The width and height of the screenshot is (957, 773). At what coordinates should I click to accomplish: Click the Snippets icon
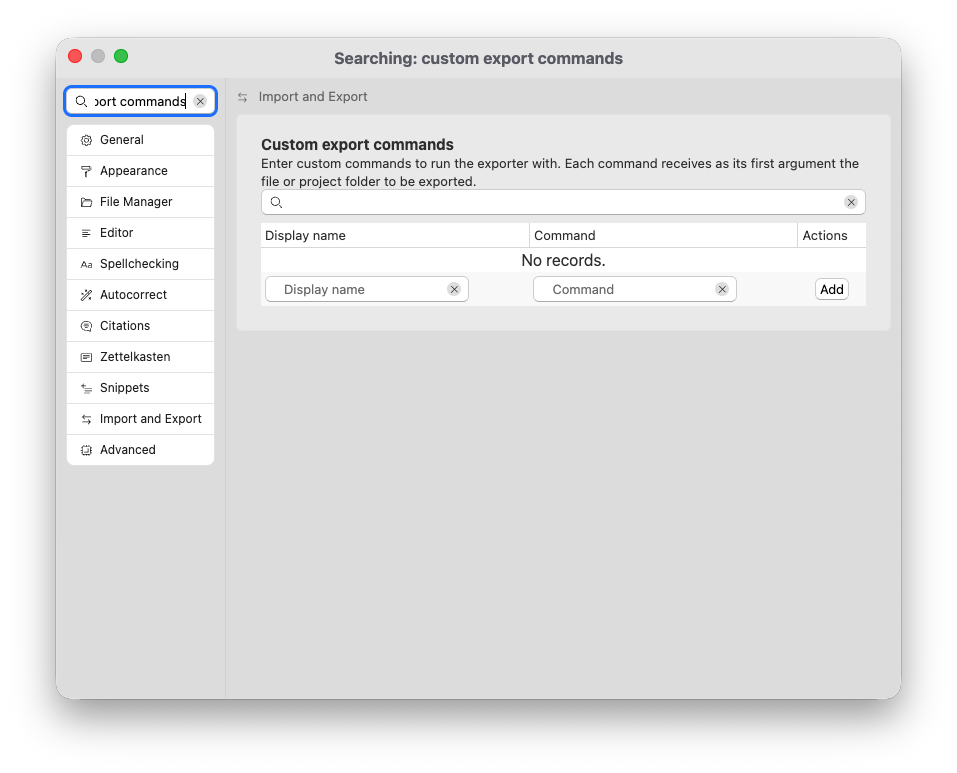86,388
